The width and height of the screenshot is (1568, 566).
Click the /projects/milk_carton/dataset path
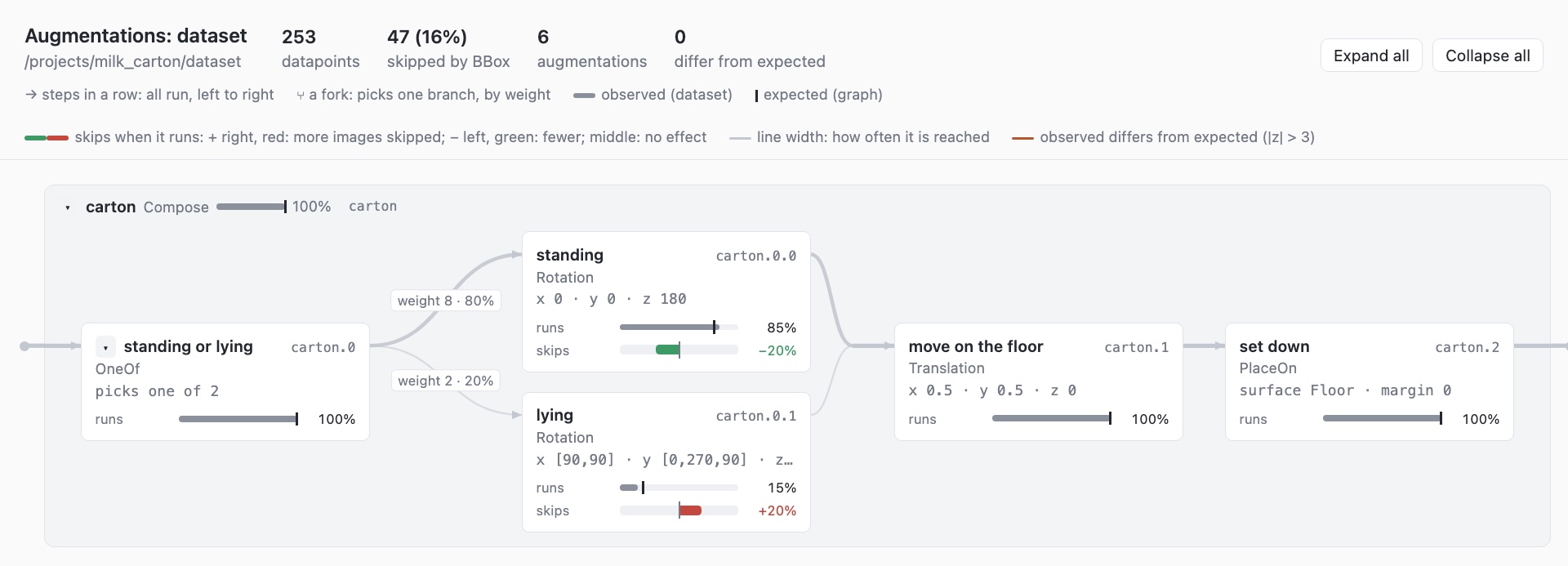pos(133,61)
